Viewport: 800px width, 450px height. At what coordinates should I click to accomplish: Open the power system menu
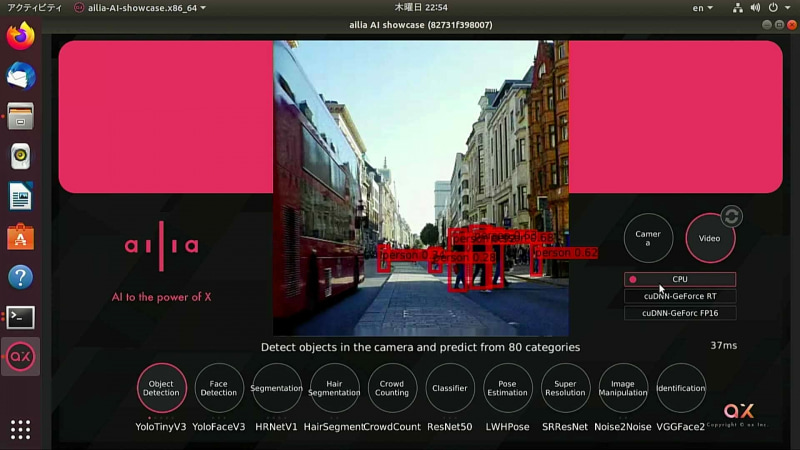click(x=778, y=8)
